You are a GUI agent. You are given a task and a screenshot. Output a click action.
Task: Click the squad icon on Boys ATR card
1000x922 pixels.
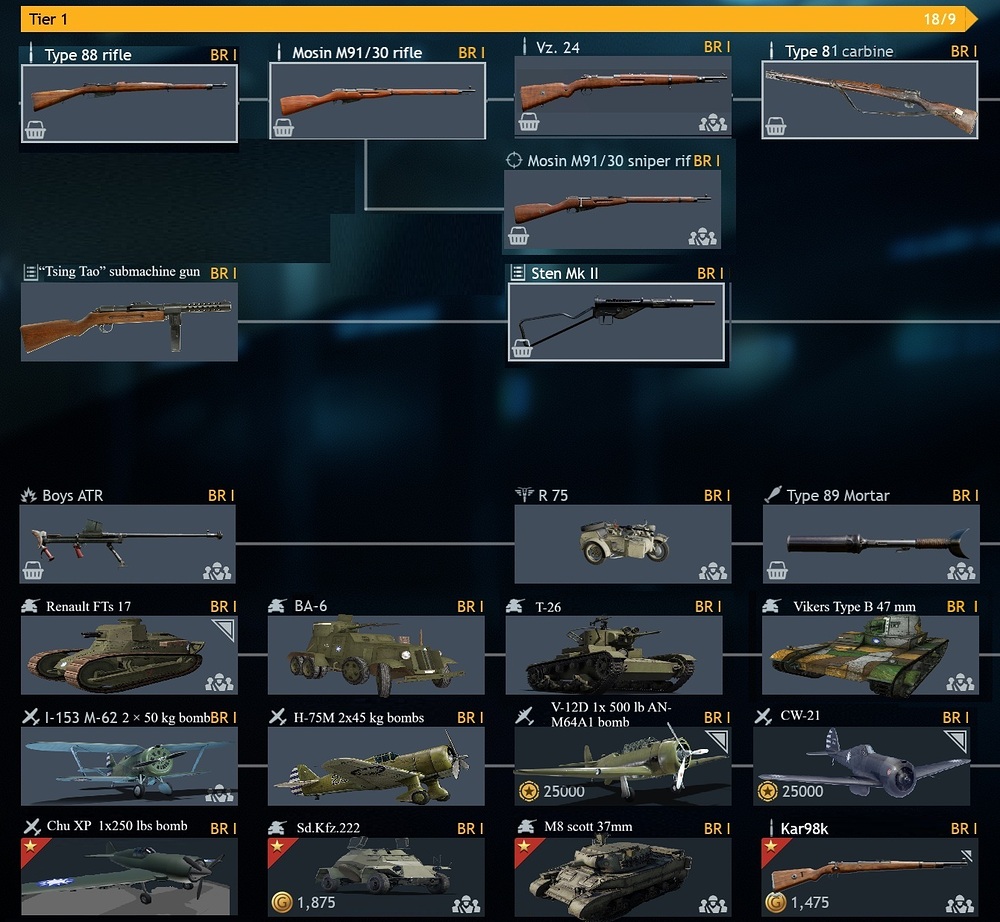coord(217,571)
